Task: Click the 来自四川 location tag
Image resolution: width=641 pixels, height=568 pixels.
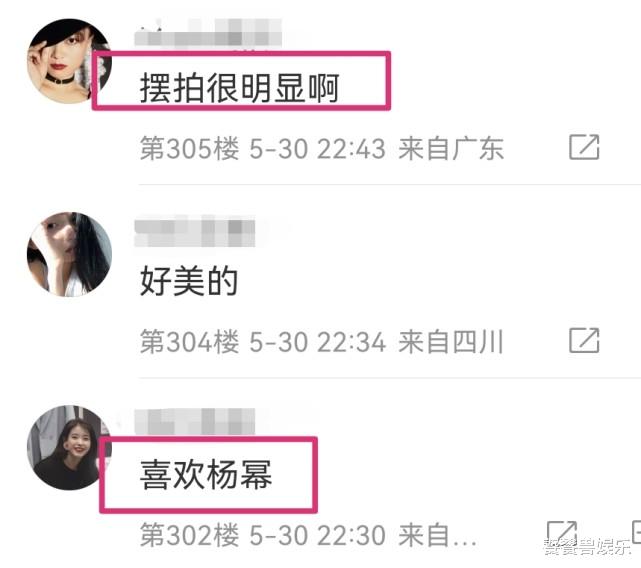Action: [x=450, y=341]
